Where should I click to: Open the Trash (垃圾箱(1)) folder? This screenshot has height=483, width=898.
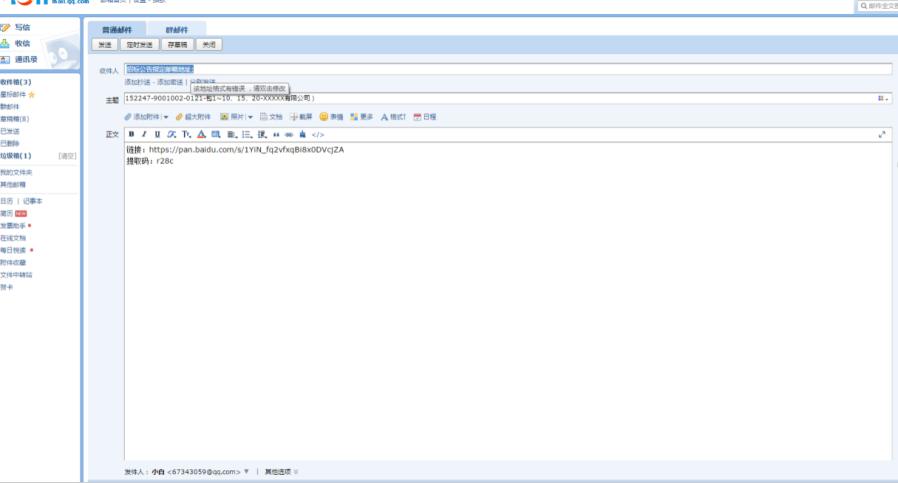(x=16, y=156)
